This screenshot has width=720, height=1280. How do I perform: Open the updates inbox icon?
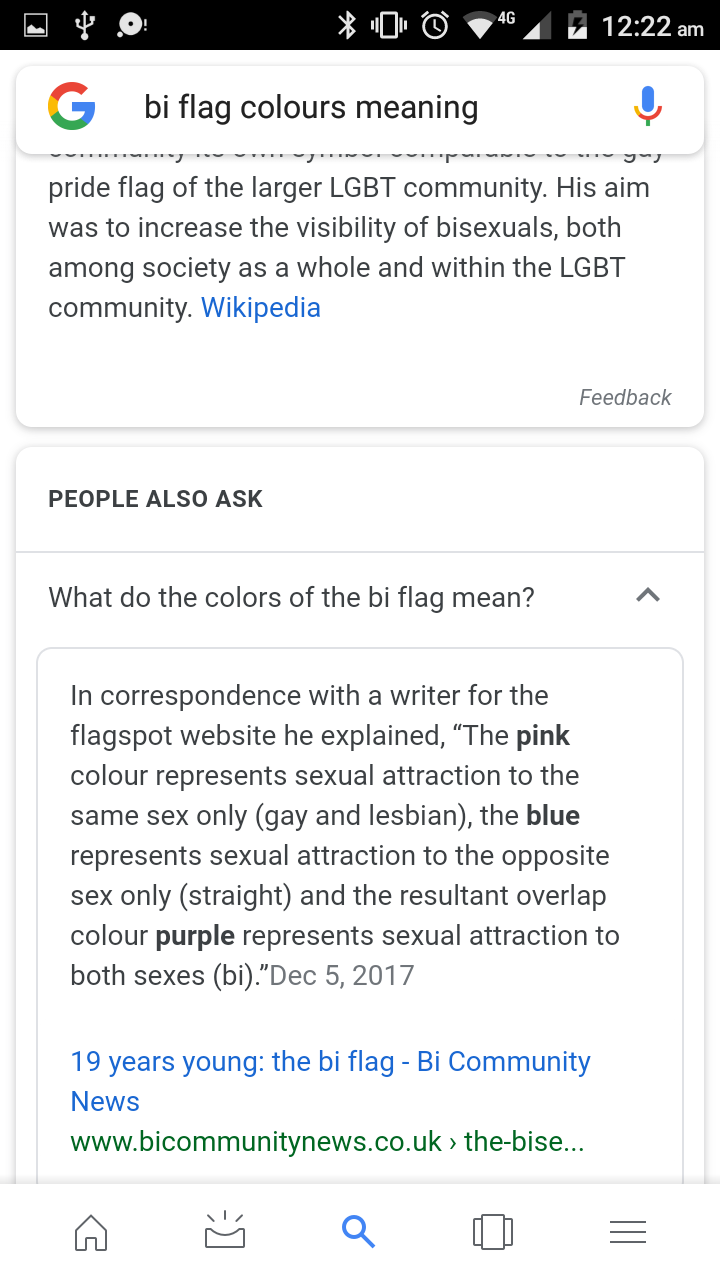225,1232
